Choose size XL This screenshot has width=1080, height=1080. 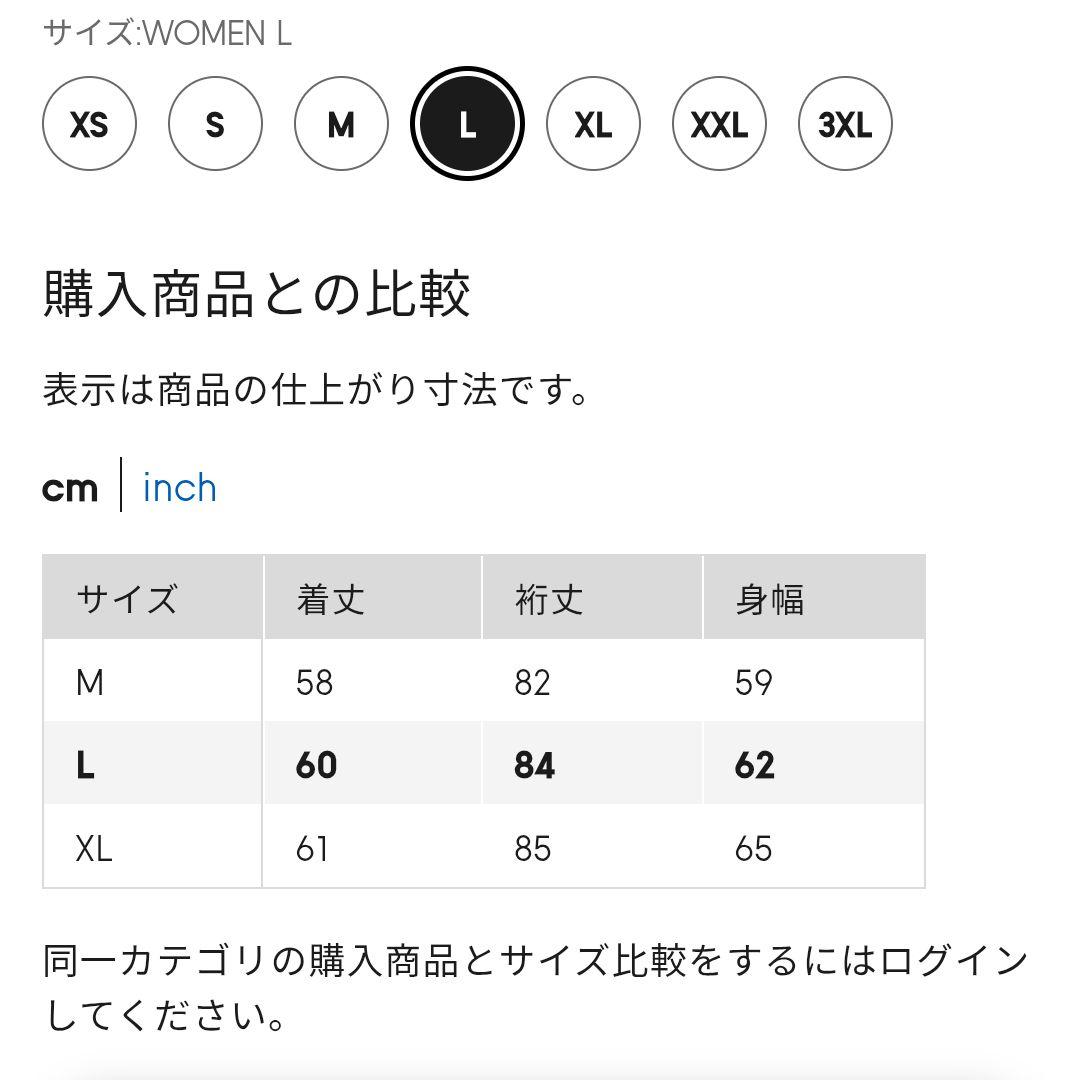[x=593, y=124]
